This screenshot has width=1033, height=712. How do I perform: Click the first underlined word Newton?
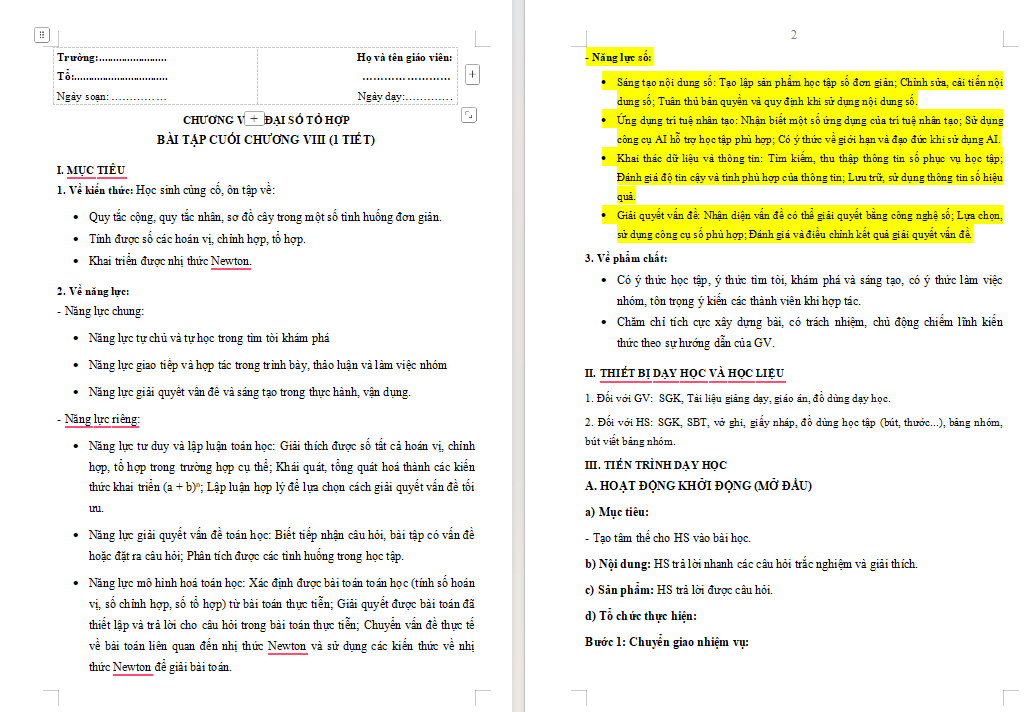tap(230, 261)
